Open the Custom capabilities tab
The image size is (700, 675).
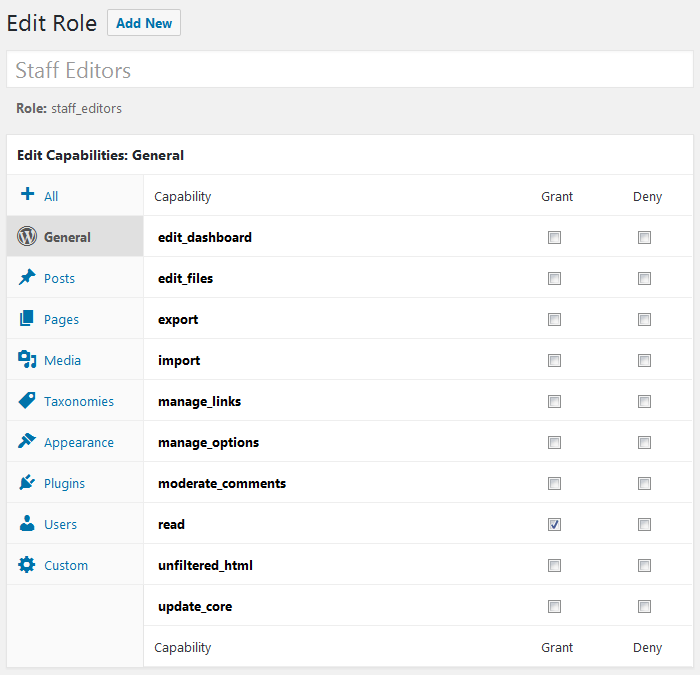[75, 565]
